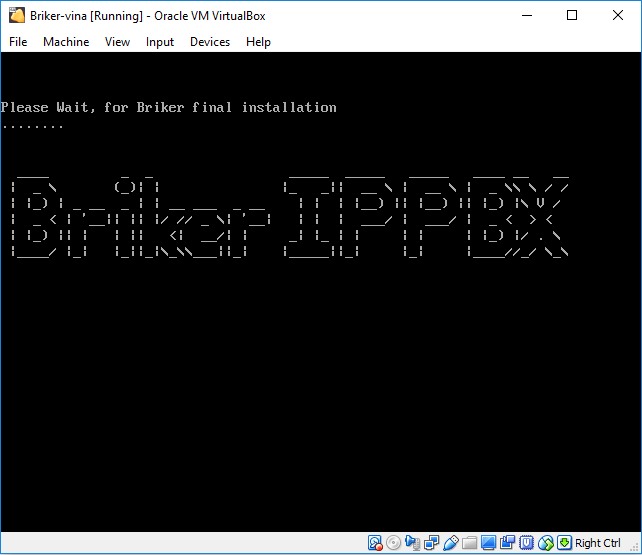
Task: Click inside the Briker IPPBX console screen
Action: pyautogui.click(x=320, y=350)
